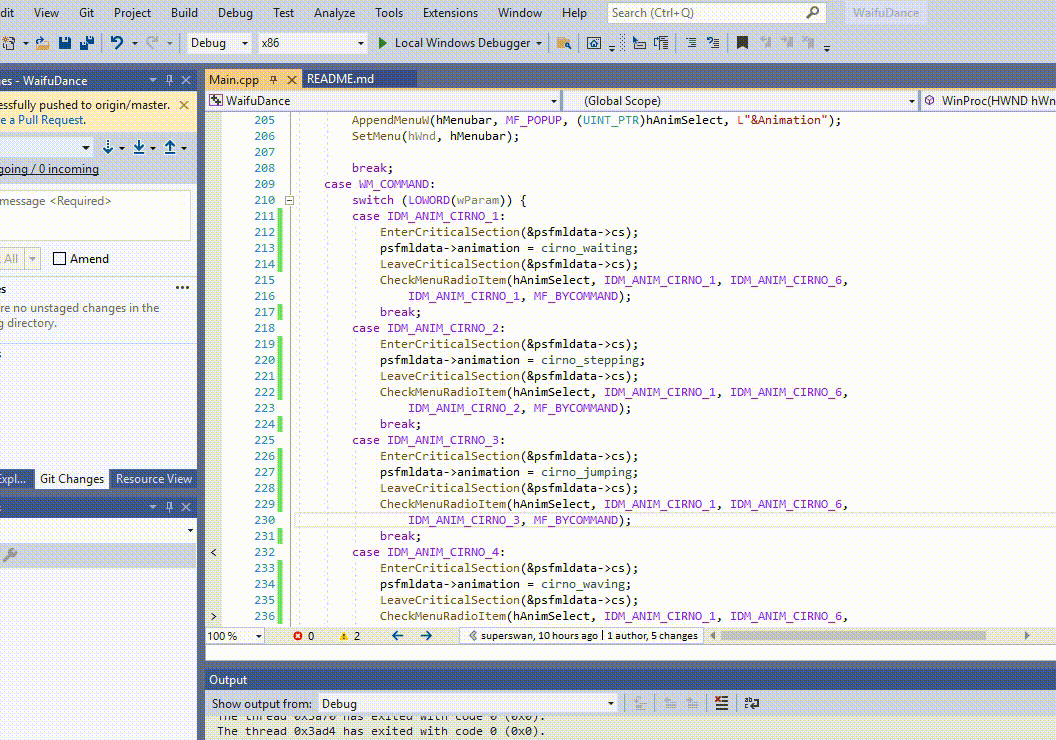This screenshot has height=740, width=1056.
Task: Click the Pull icon in Git Changes
Action: coord(139,147)
